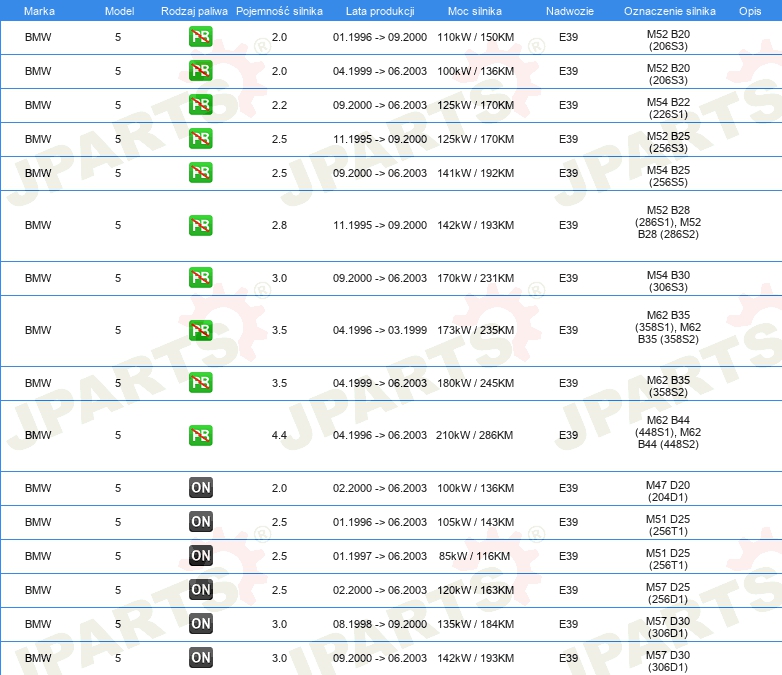Click the M54 B30 (306S3) engine code cell
Screen dimensions: 782x675
(668, 278)
